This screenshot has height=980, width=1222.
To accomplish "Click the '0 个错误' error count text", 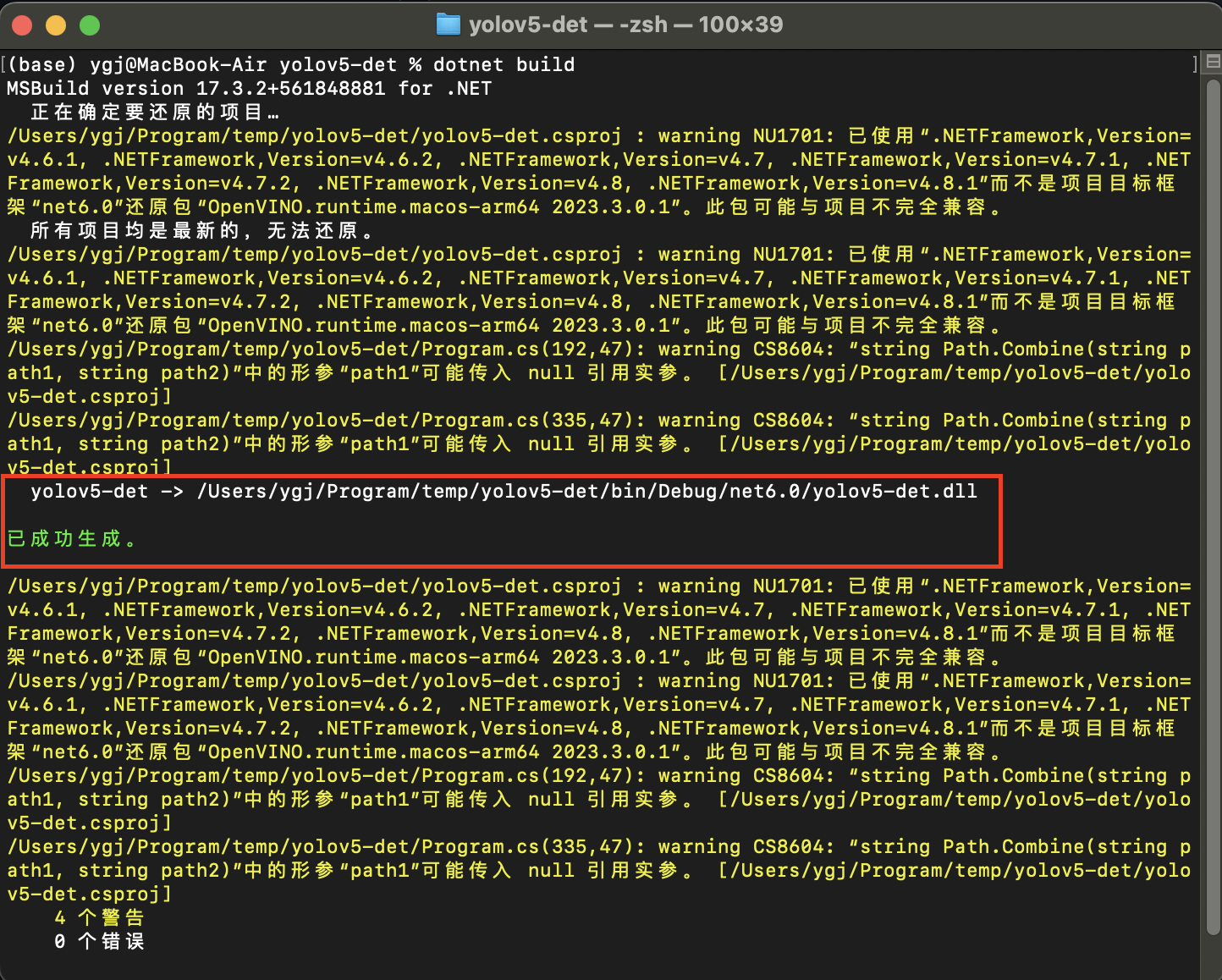I will pos(99,940).
